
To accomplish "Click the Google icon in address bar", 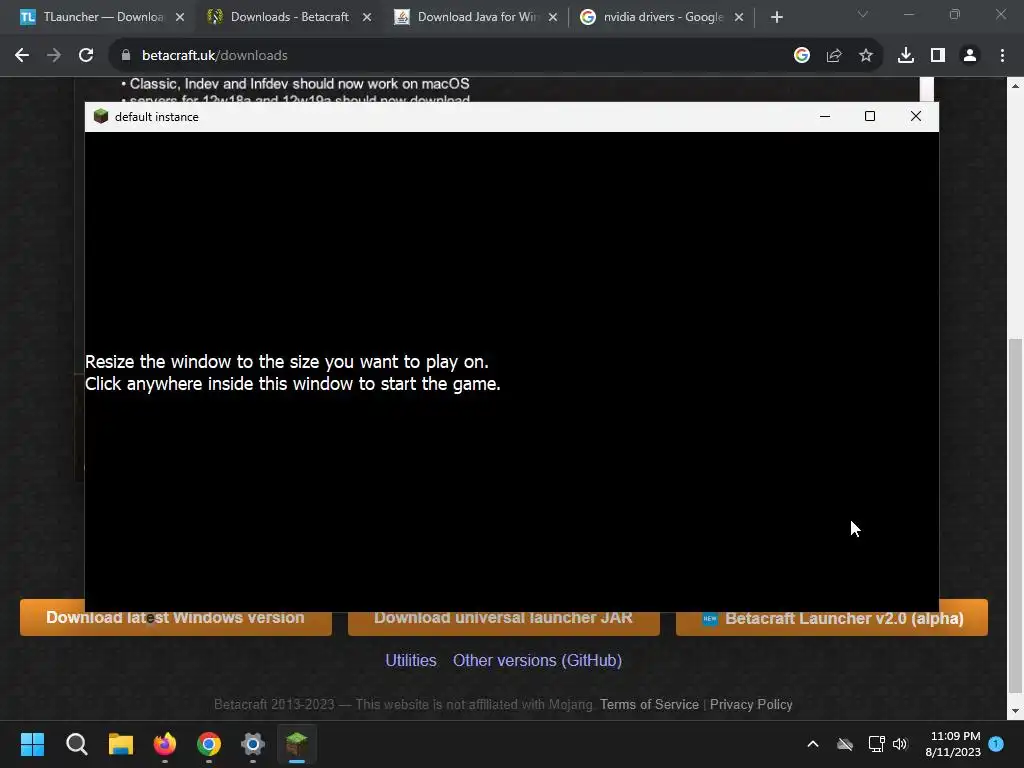I will (x=802, y=56).
